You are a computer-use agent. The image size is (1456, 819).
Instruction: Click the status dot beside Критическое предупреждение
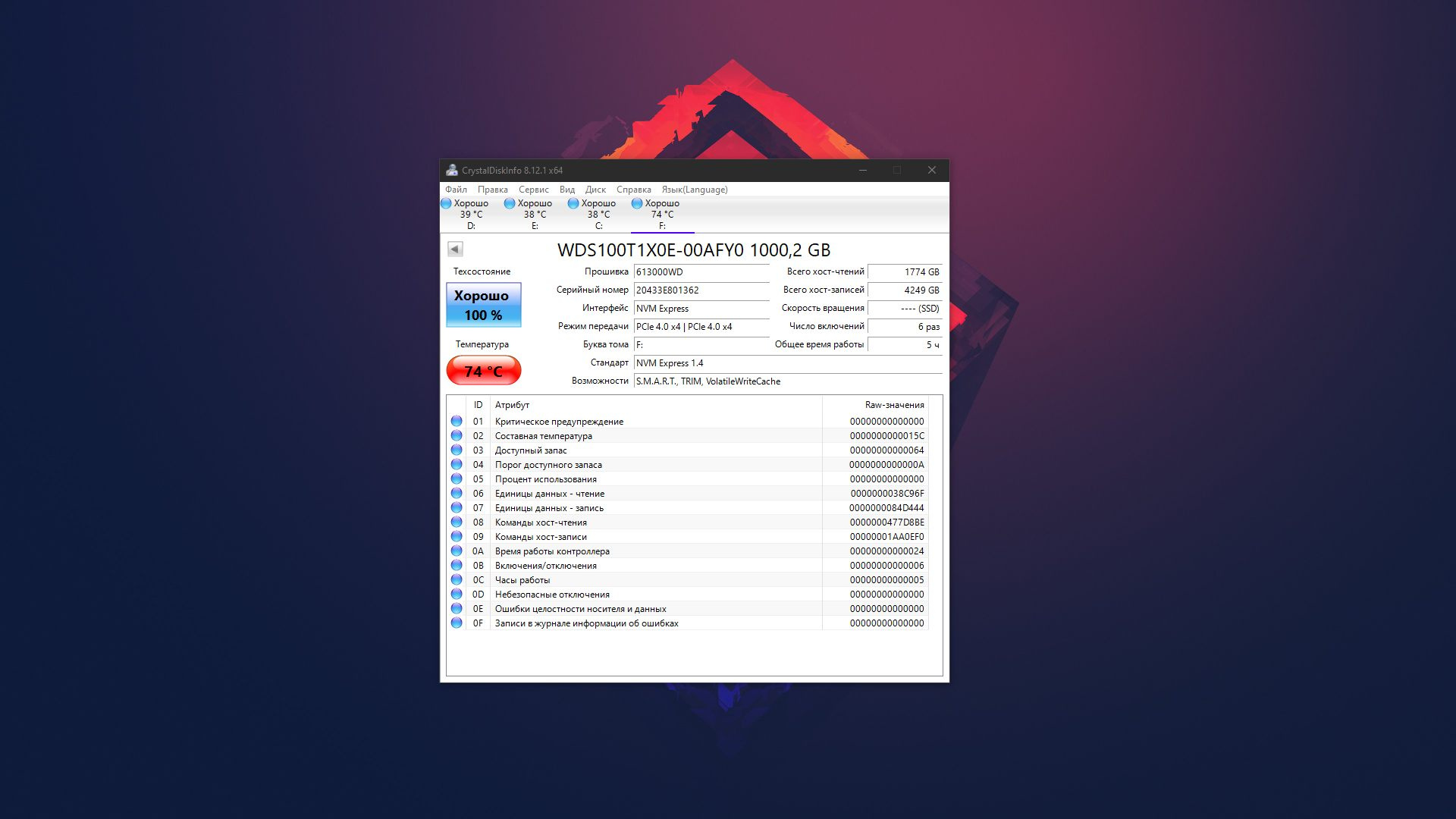[457, 420]
